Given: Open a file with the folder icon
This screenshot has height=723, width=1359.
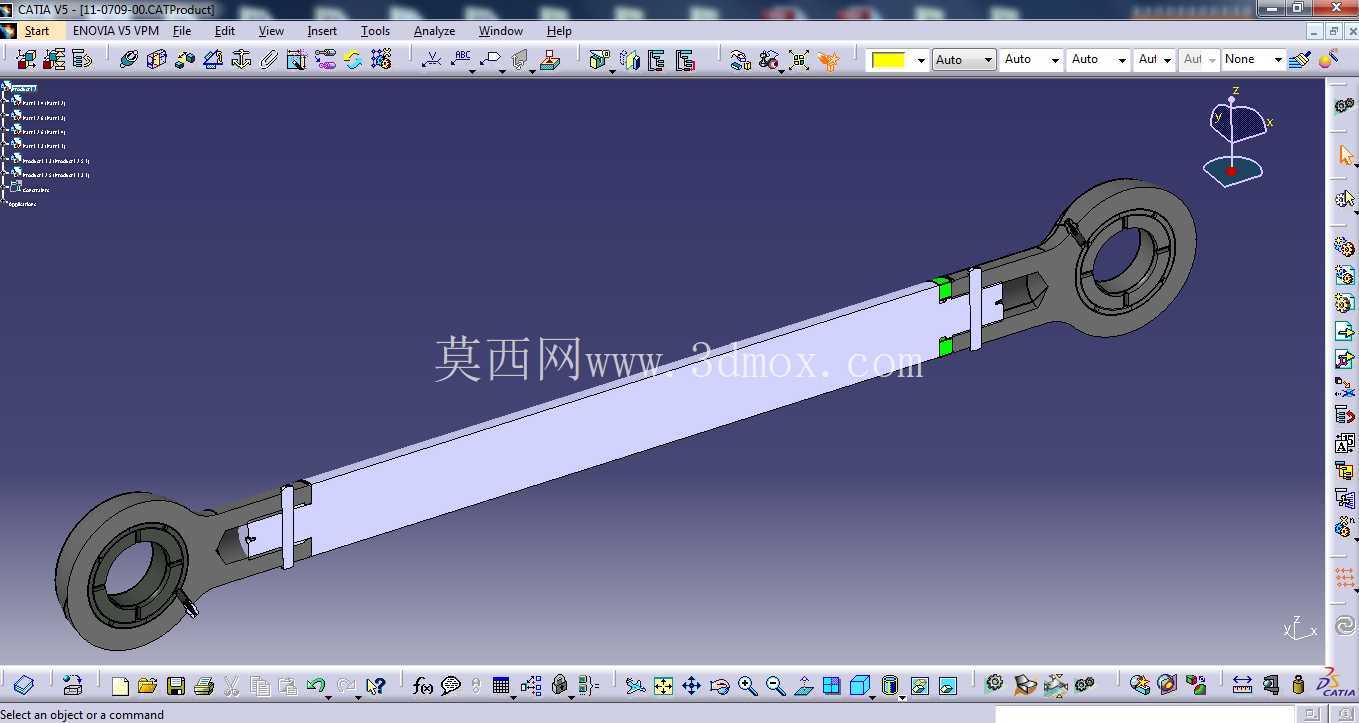Looking at the screenshot, I should pyautogui.click(x=147, y=686).
